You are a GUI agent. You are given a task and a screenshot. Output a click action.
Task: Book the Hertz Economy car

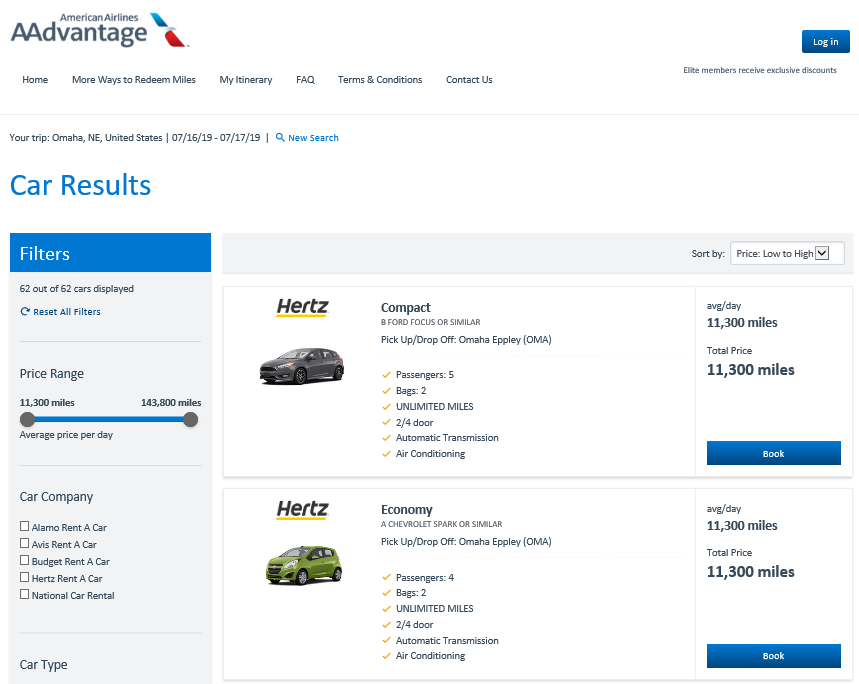click(x=774, y=656)
